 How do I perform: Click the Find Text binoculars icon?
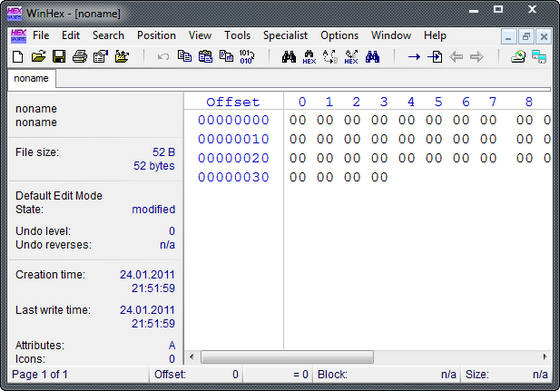coord(289,57)
